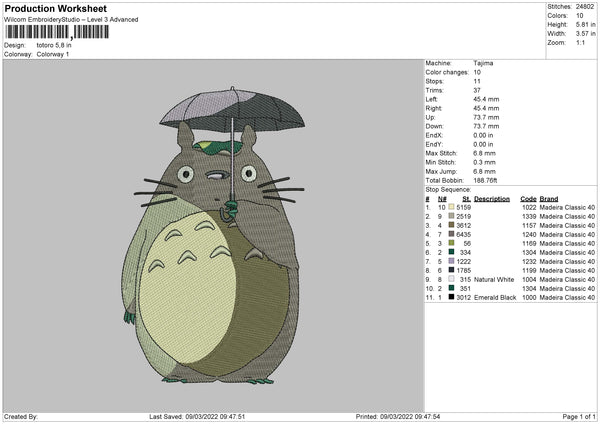Select the color swatch for stitch count 351

click(x=452, y=288)
